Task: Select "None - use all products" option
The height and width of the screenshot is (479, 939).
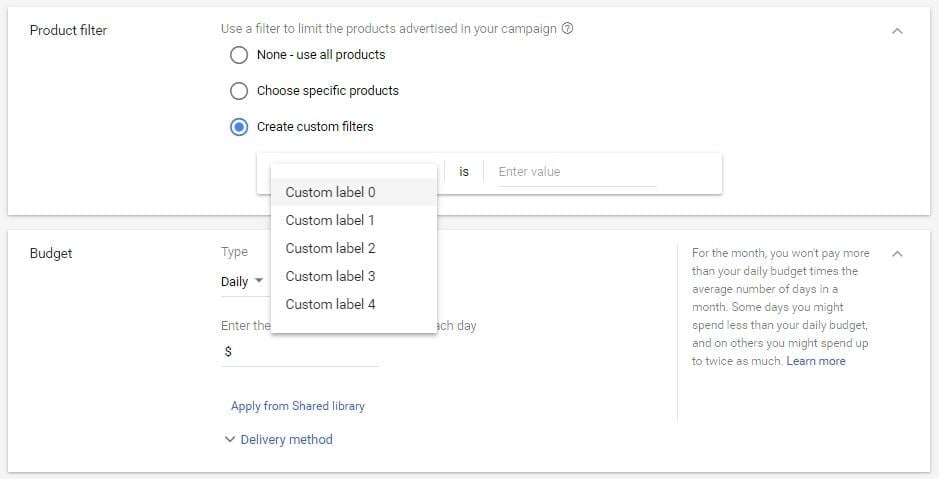Action: pos(239,55)
